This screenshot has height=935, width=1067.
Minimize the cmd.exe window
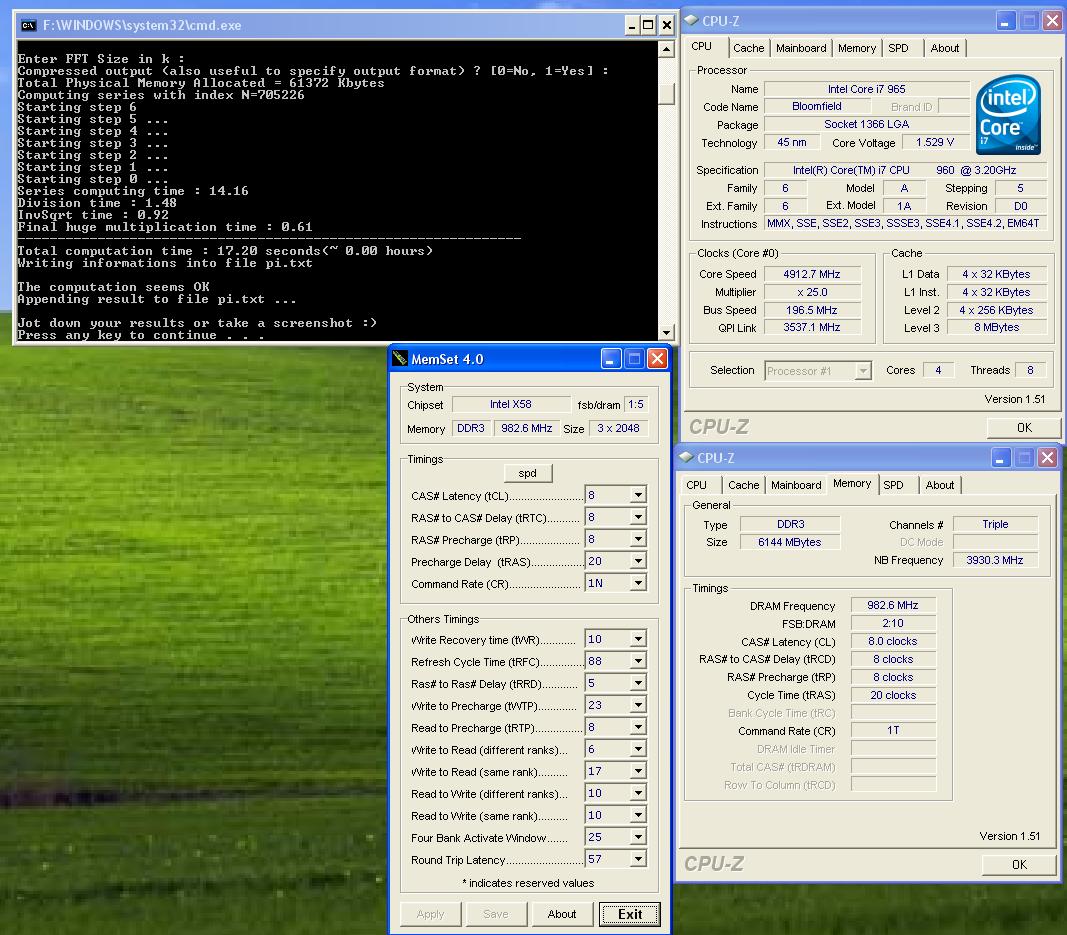click(x=632, y=26)
